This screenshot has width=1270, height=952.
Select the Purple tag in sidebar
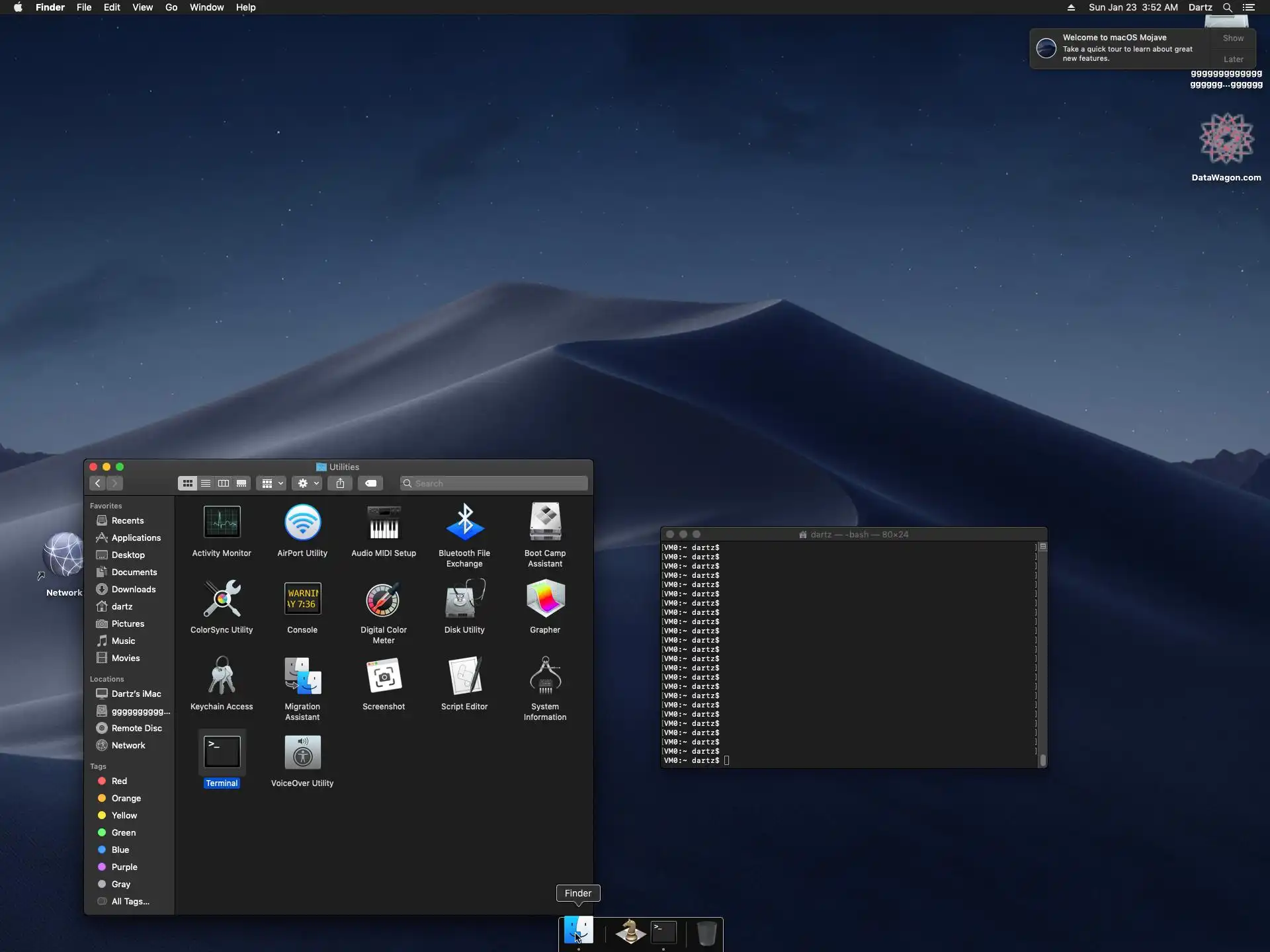click(x=124, y=867)
